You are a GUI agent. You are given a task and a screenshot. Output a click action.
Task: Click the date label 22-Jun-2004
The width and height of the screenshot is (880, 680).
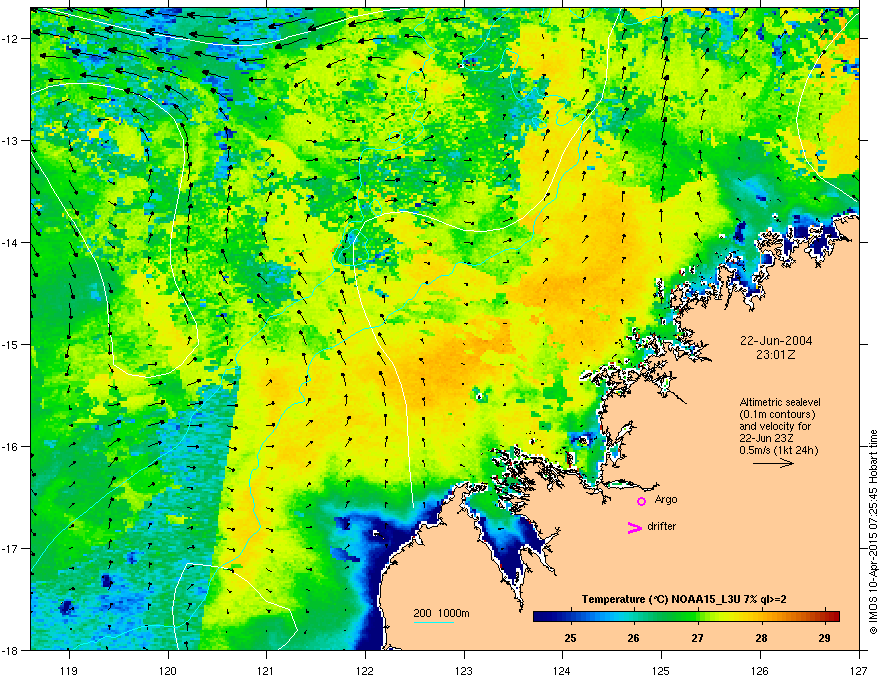pos(776,341)
